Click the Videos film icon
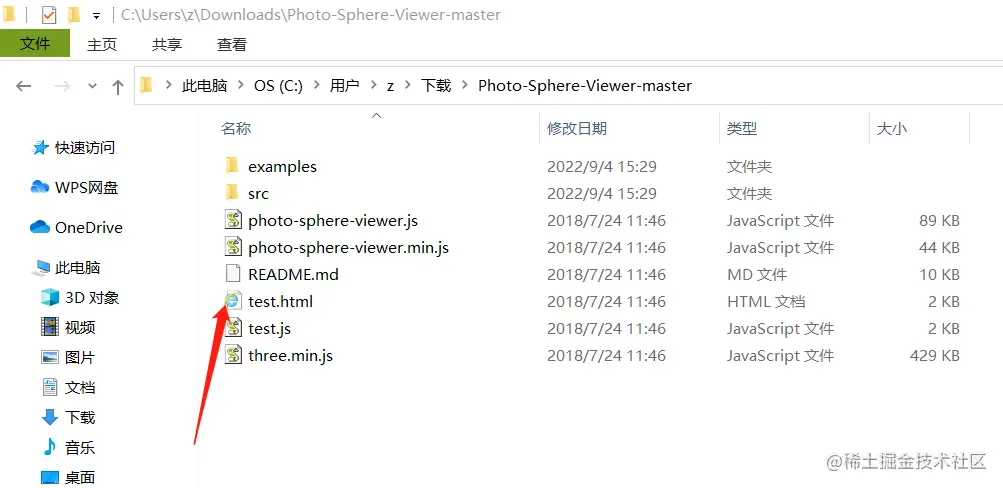The width and height of the screenshot is (1003, 488). tap(50, 327)
